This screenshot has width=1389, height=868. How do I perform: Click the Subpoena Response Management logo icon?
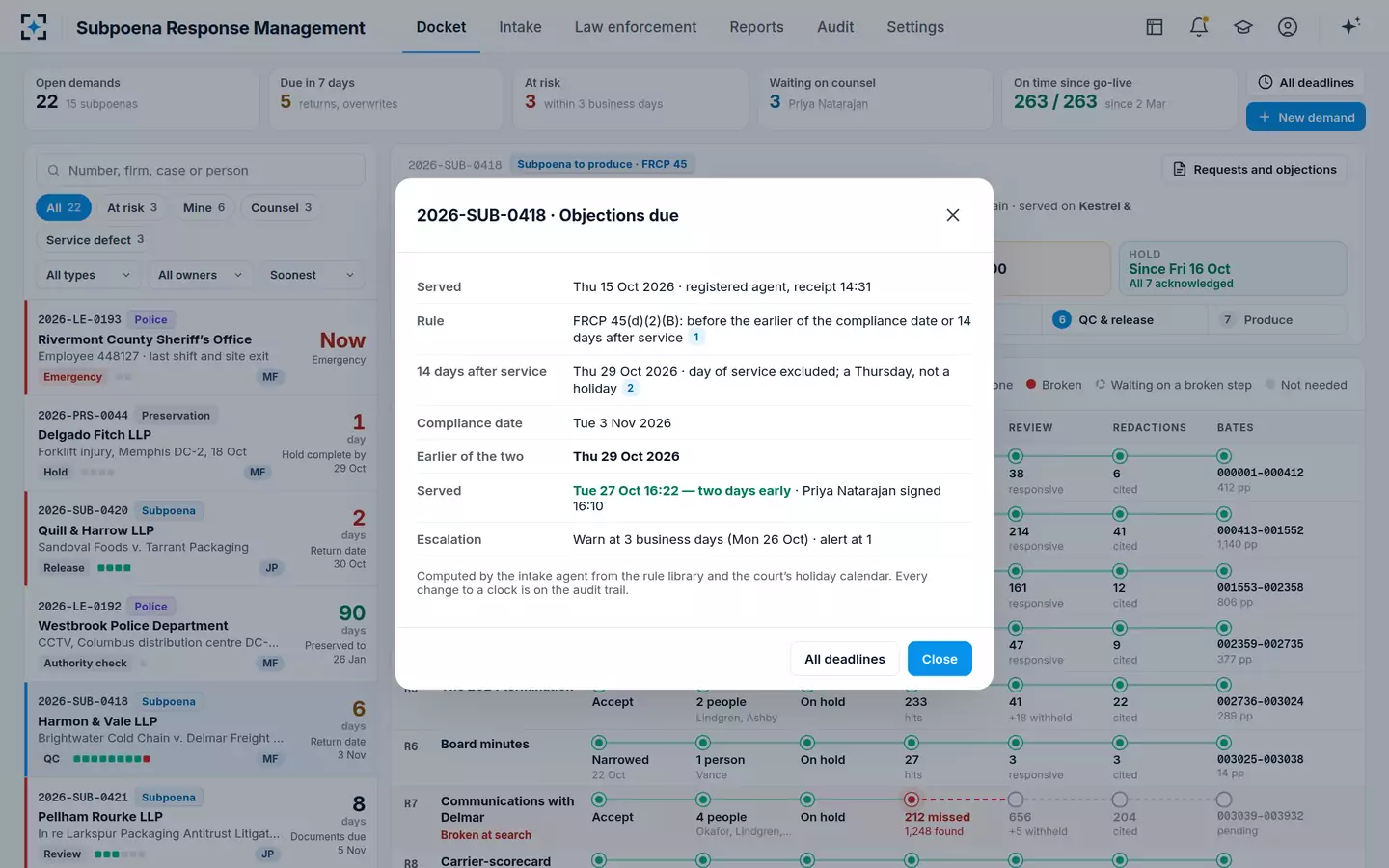(x=34, y=27)
